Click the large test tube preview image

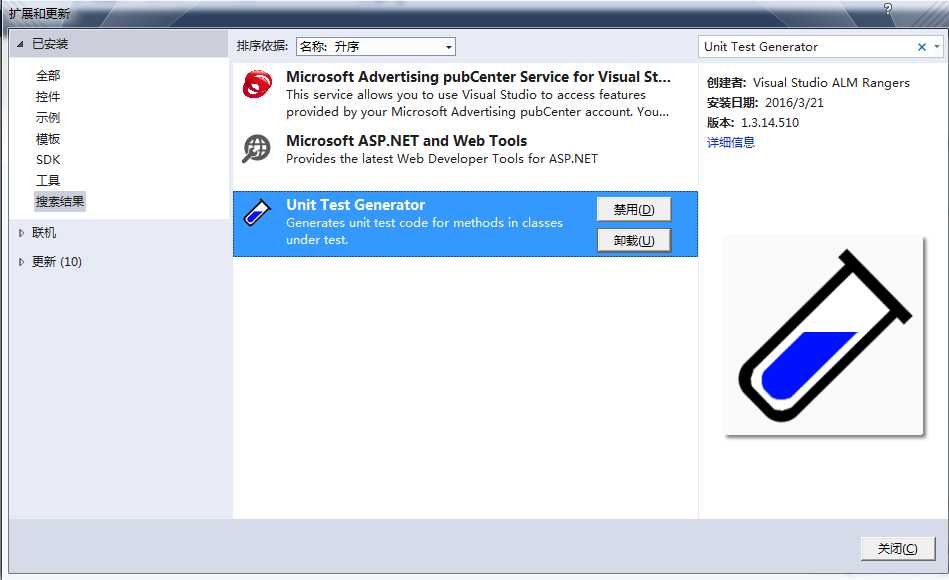click(824, 336)
